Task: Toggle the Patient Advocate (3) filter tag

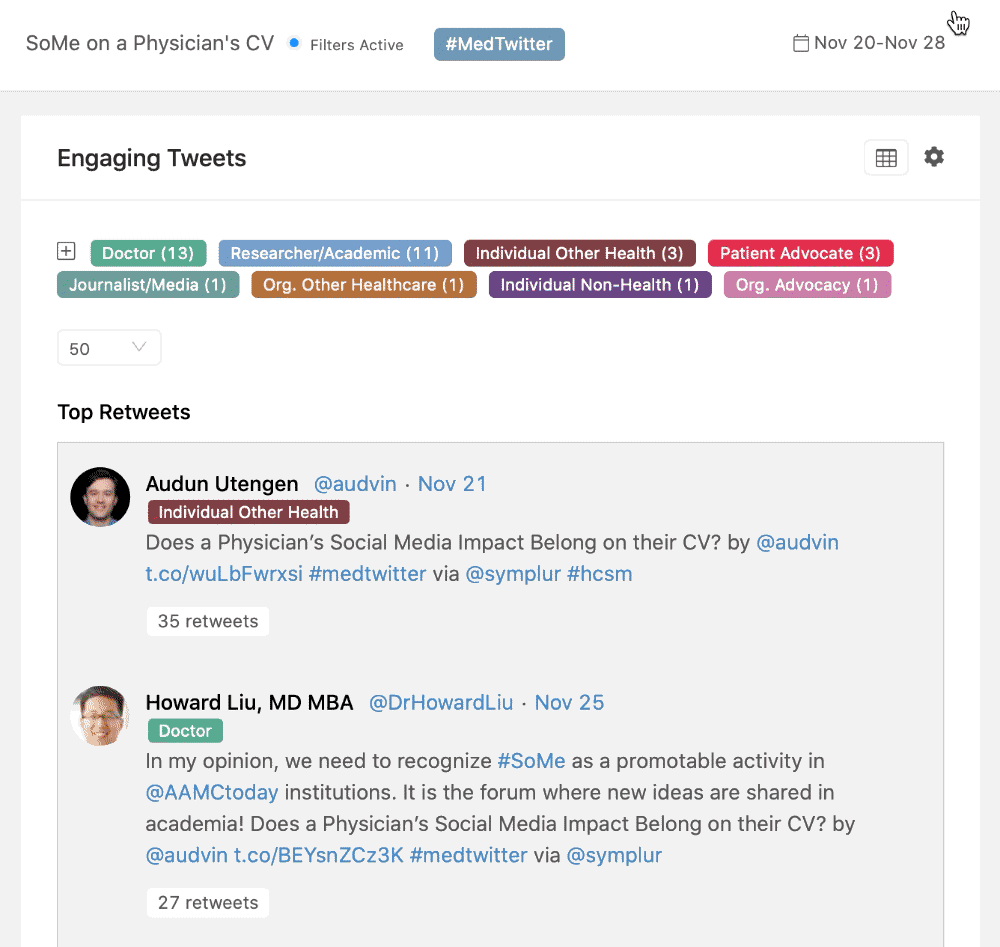Action: [800, 253]
